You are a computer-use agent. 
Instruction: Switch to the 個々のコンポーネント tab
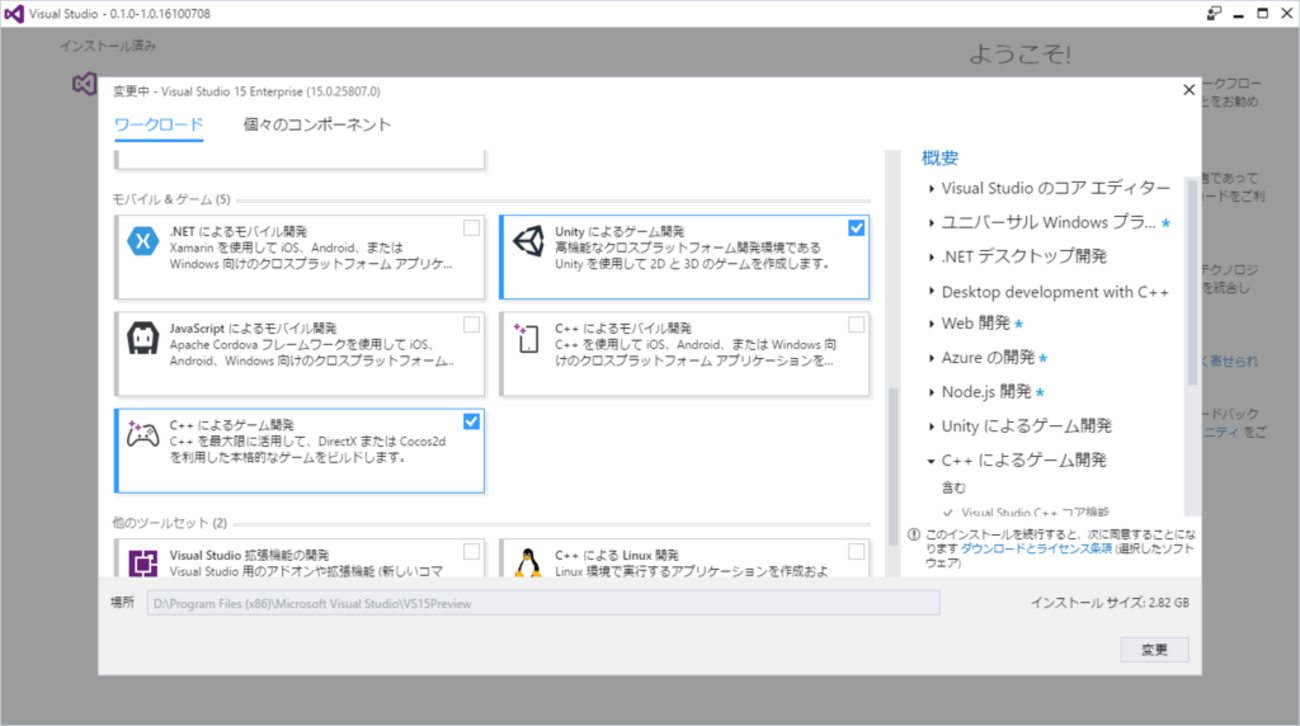tap(317, 125)
